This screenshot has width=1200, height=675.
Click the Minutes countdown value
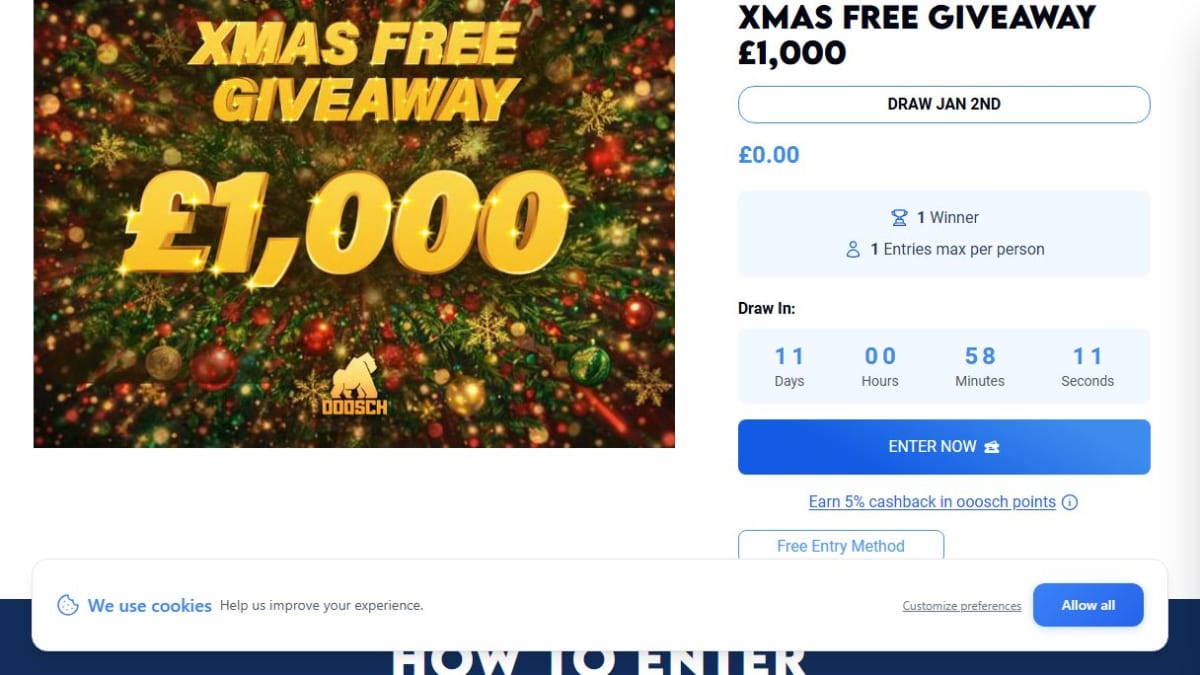point(980,356)
